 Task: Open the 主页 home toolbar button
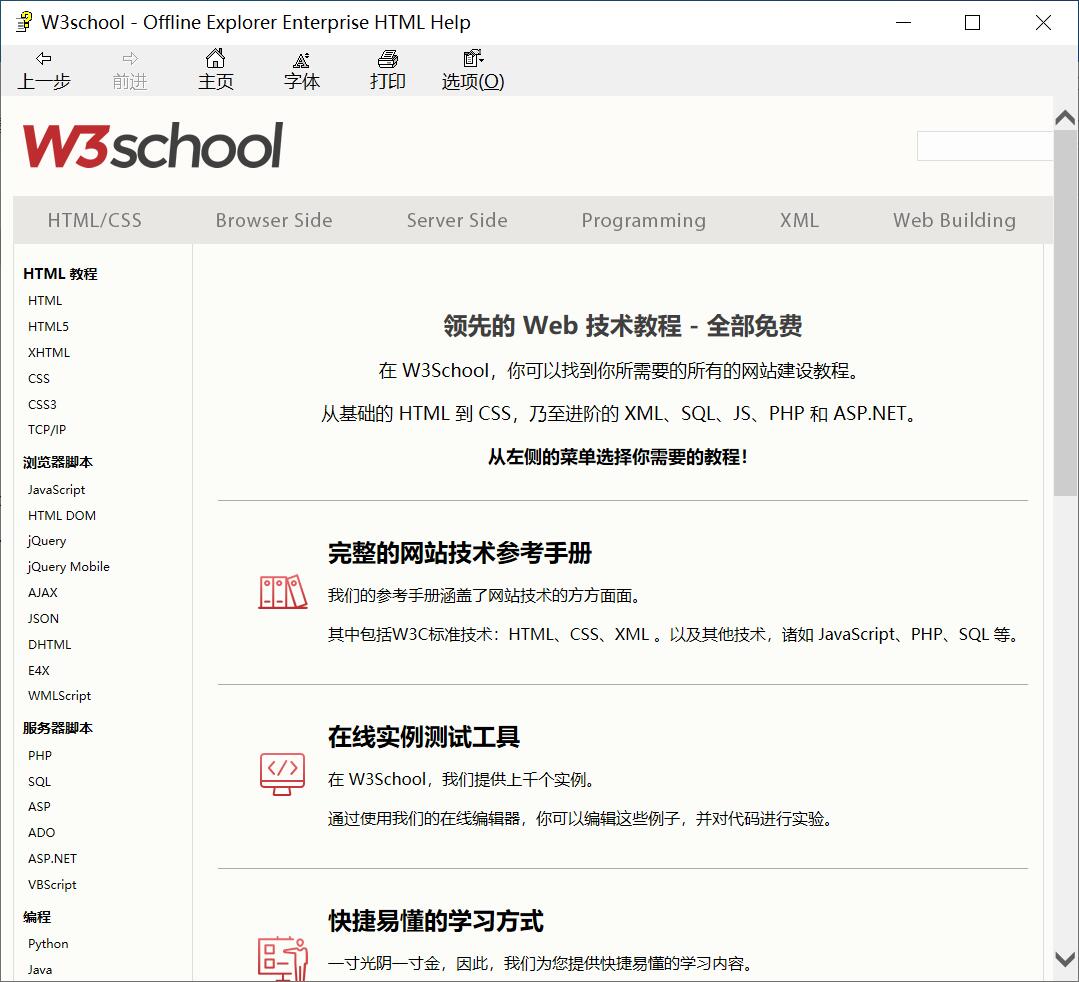(x=215, y=70)
